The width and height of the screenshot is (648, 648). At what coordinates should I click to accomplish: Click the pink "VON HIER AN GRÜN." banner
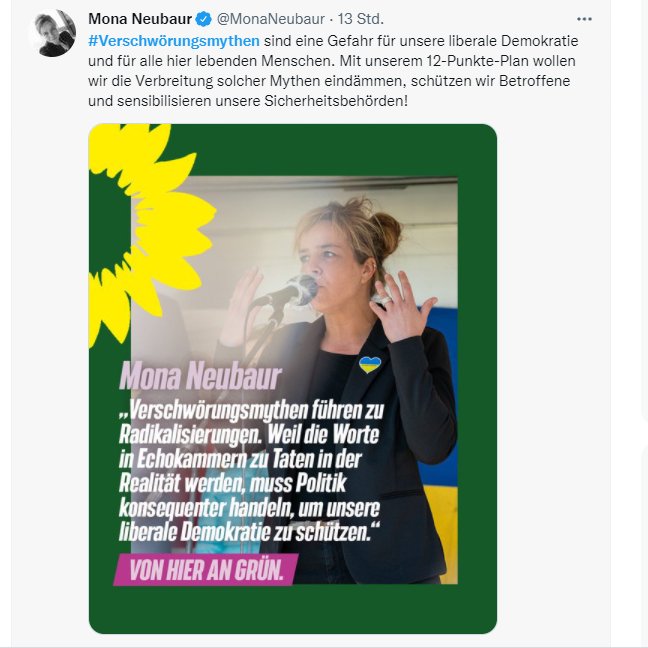click(206, 569)
